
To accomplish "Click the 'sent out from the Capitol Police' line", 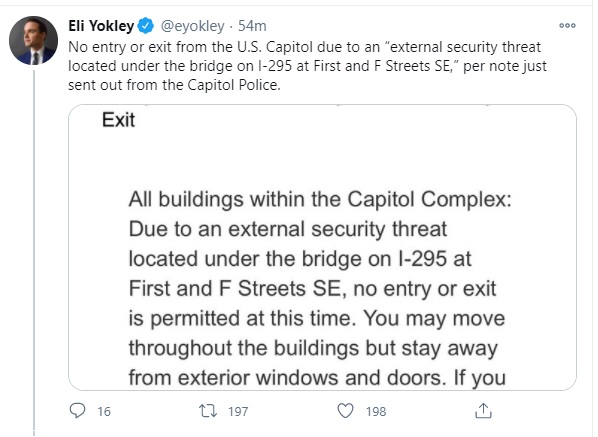I will 174,85.
